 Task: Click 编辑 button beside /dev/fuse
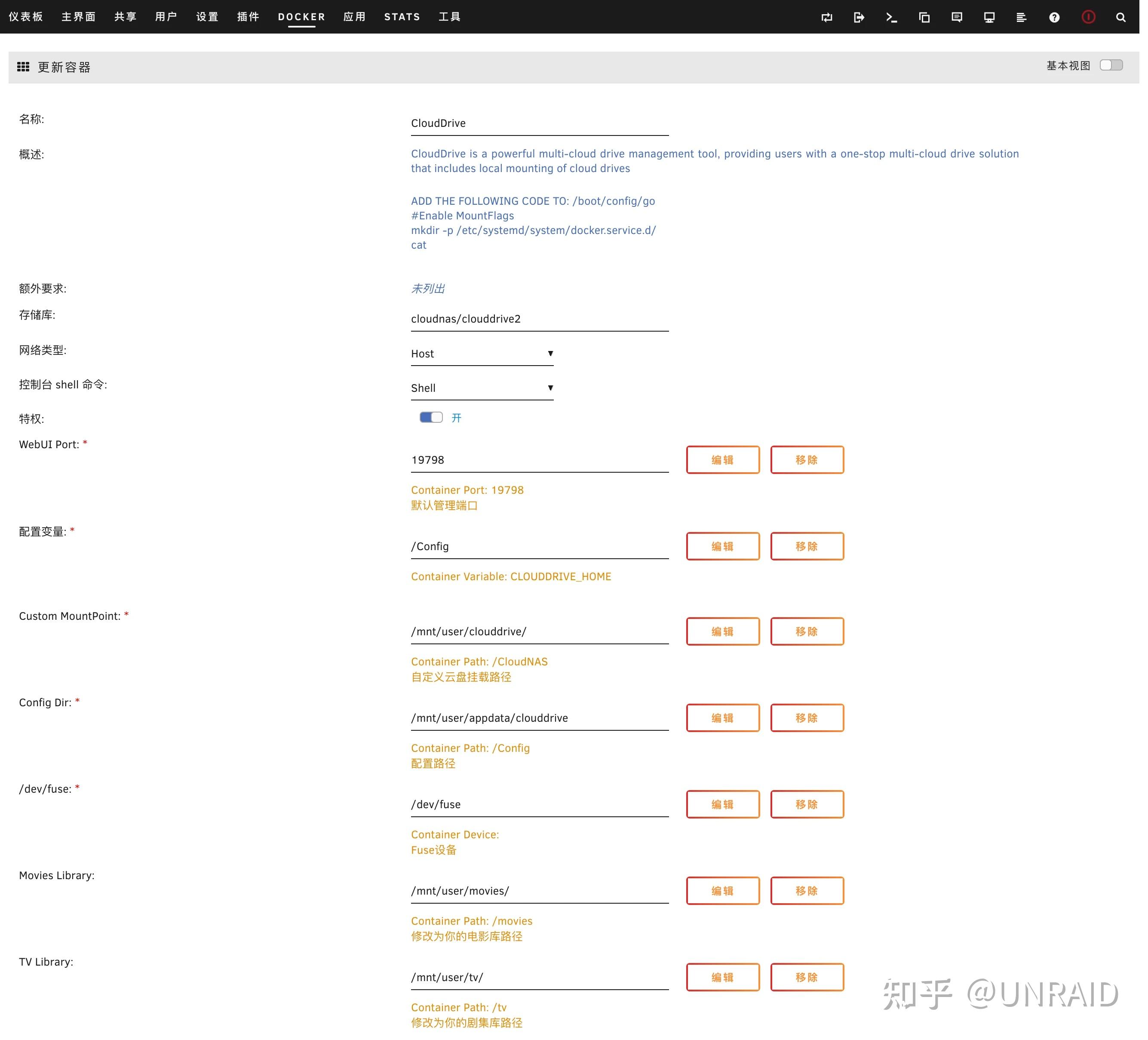point(722,804)
